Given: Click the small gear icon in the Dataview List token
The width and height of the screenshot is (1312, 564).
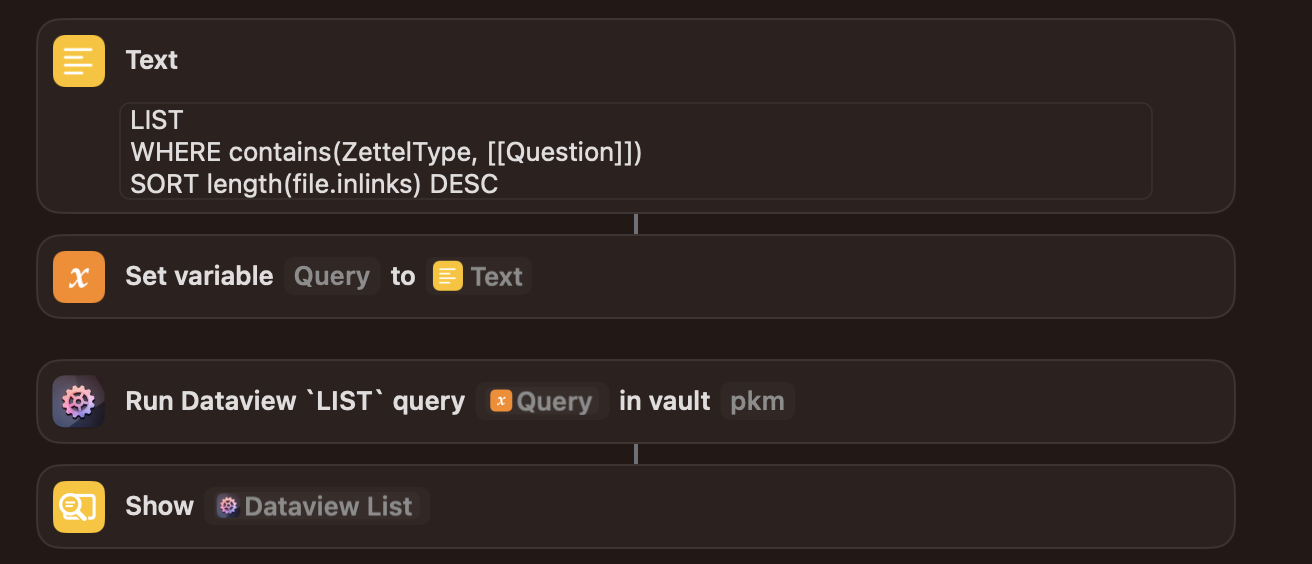Looking at the screenshot, I should (x=228, y=506).
